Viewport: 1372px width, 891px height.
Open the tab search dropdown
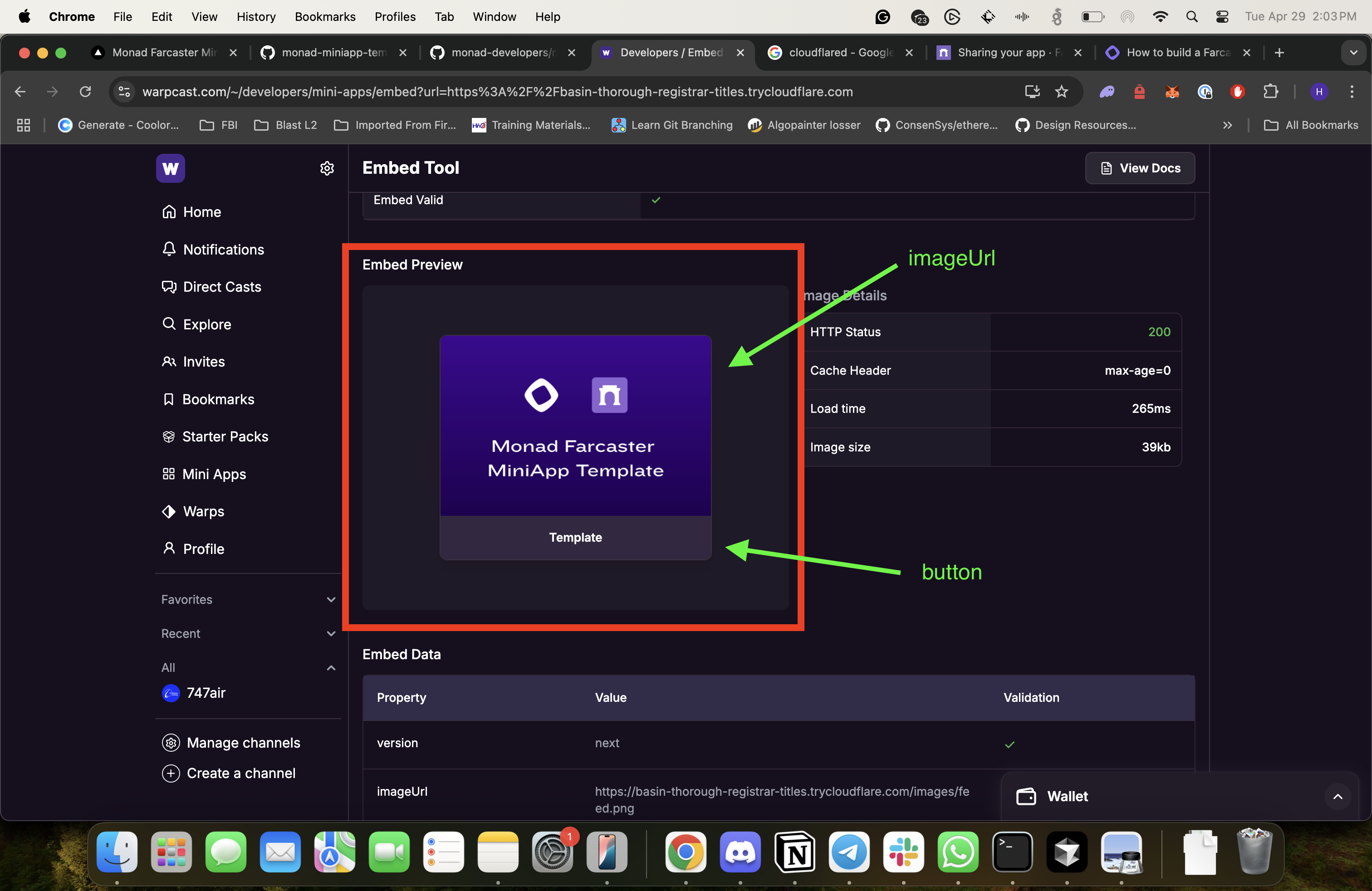point(1353,53)
